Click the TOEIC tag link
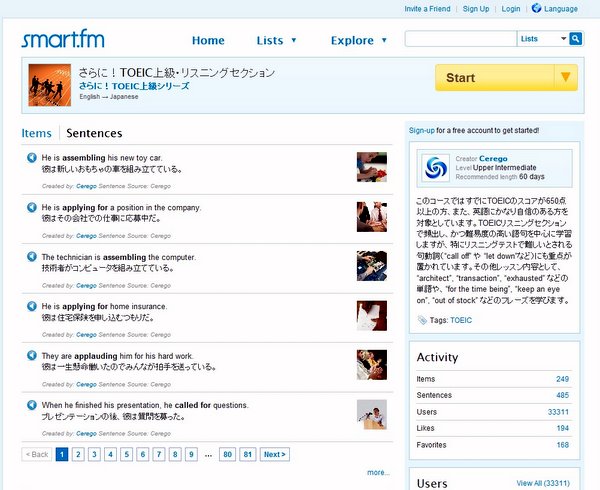Viewport: 600px width, 490px height. click(x=461, y=320)
